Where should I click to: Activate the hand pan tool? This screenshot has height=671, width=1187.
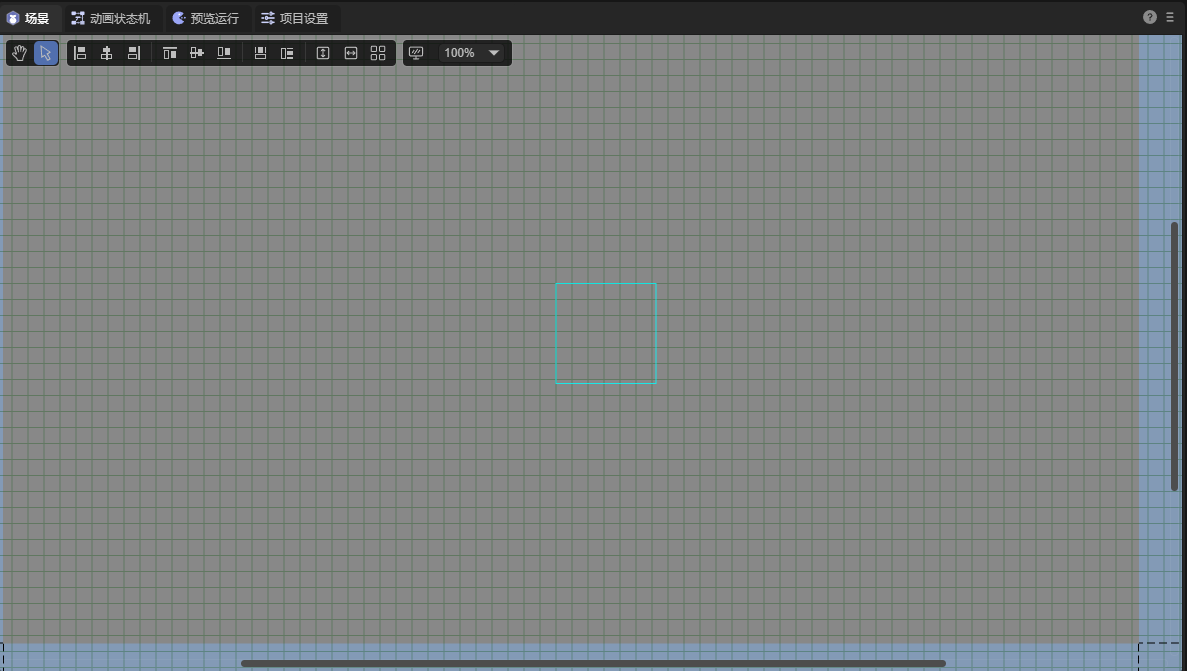(20, 53)
